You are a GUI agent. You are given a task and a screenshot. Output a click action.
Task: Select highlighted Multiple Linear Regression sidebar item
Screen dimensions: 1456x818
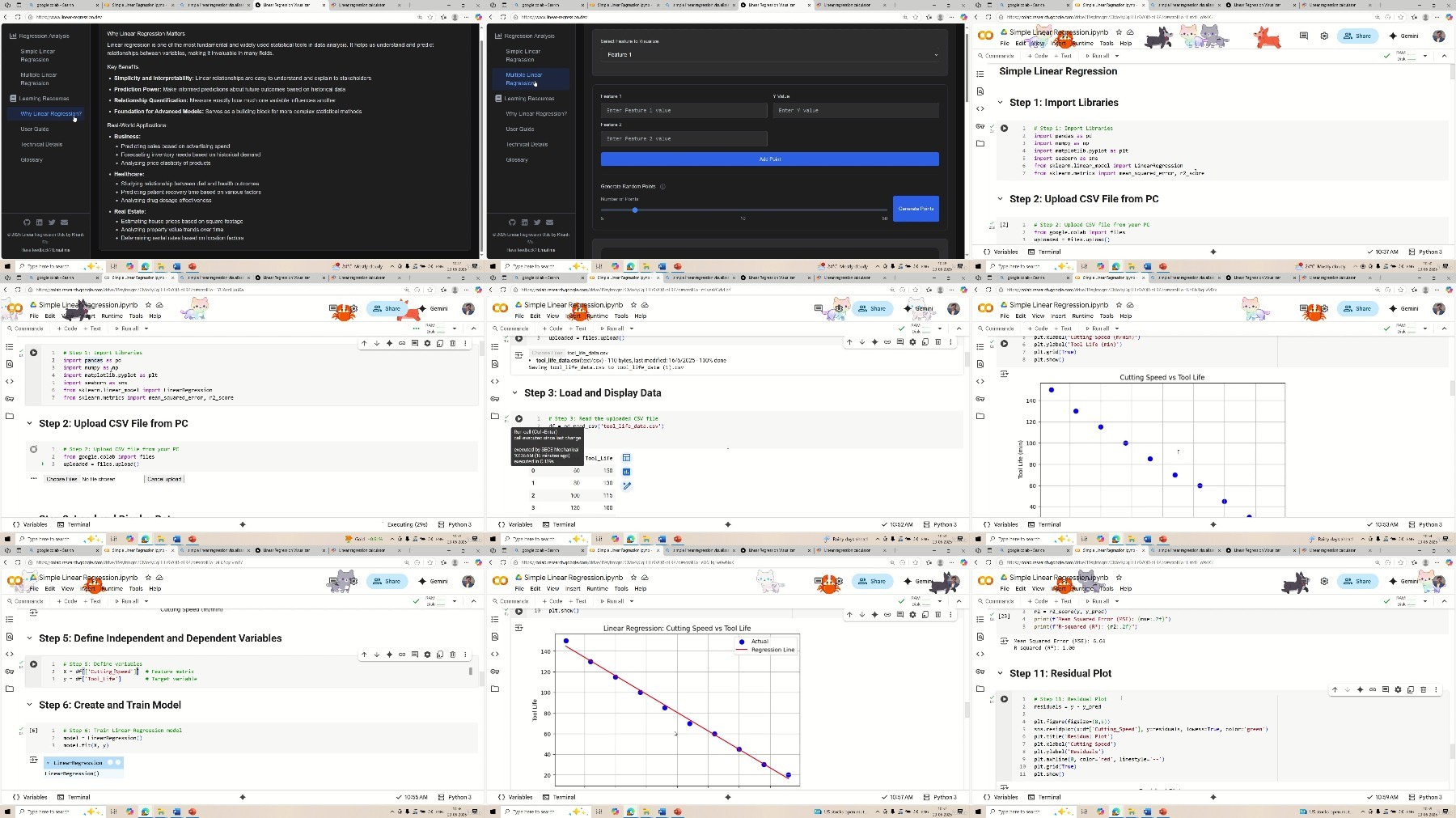coord(524,78)
